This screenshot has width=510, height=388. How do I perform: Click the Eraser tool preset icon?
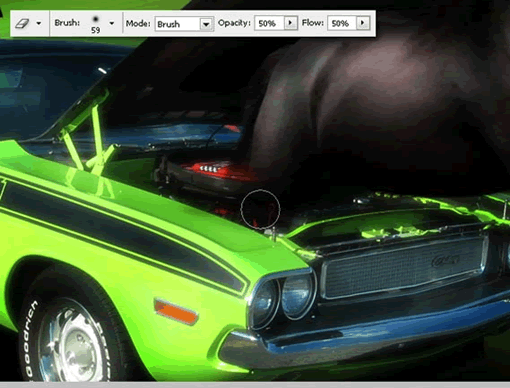click(x=22, y=23)
